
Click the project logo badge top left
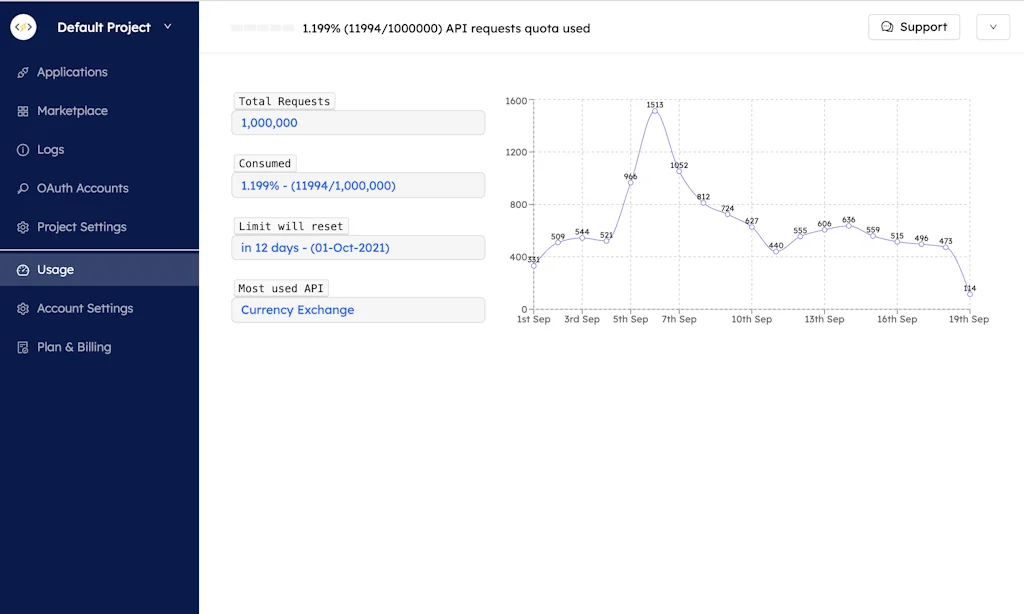coord(23,26)
